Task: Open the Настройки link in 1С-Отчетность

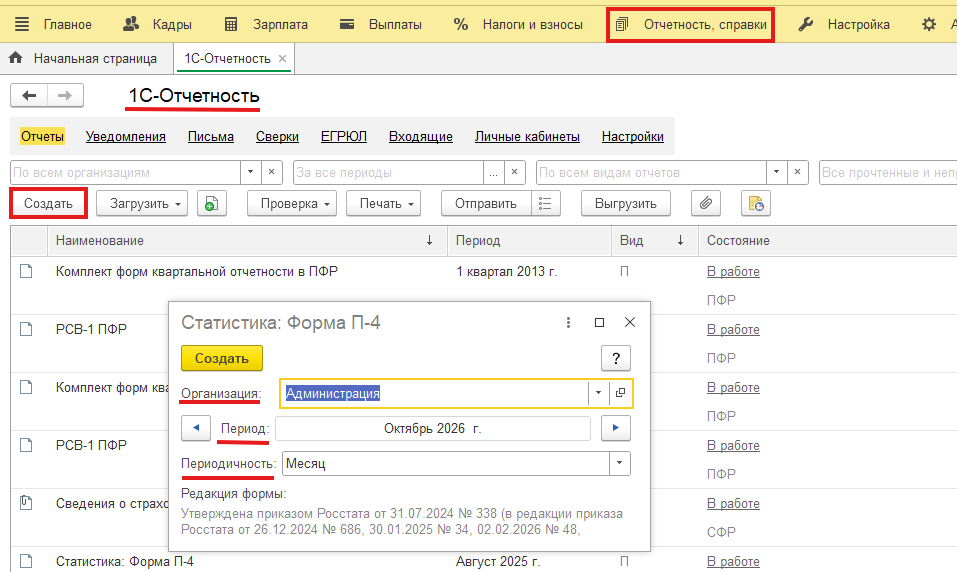Action: coord(632,137)
